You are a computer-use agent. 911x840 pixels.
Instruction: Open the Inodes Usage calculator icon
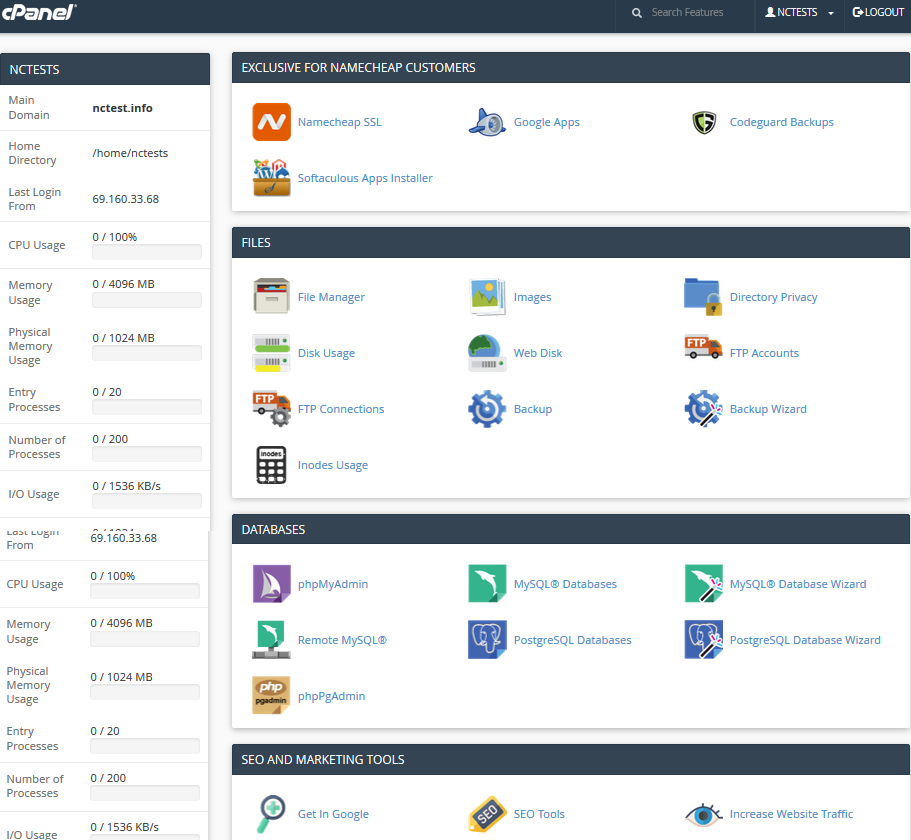coord(271,465)
